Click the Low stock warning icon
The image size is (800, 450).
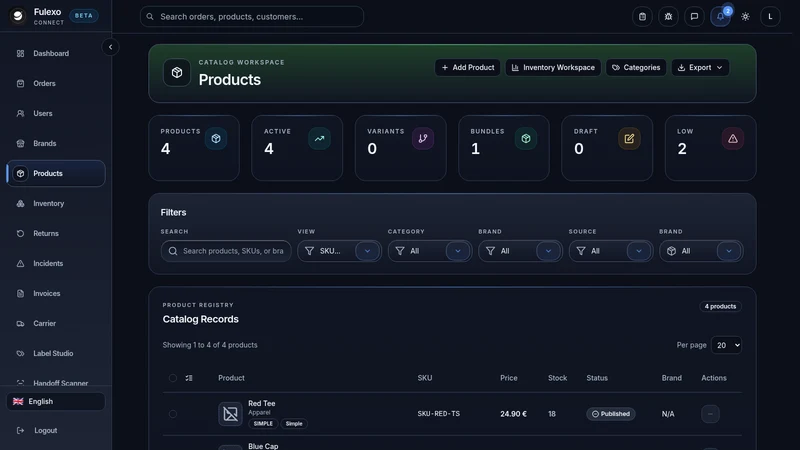[733, 138]
